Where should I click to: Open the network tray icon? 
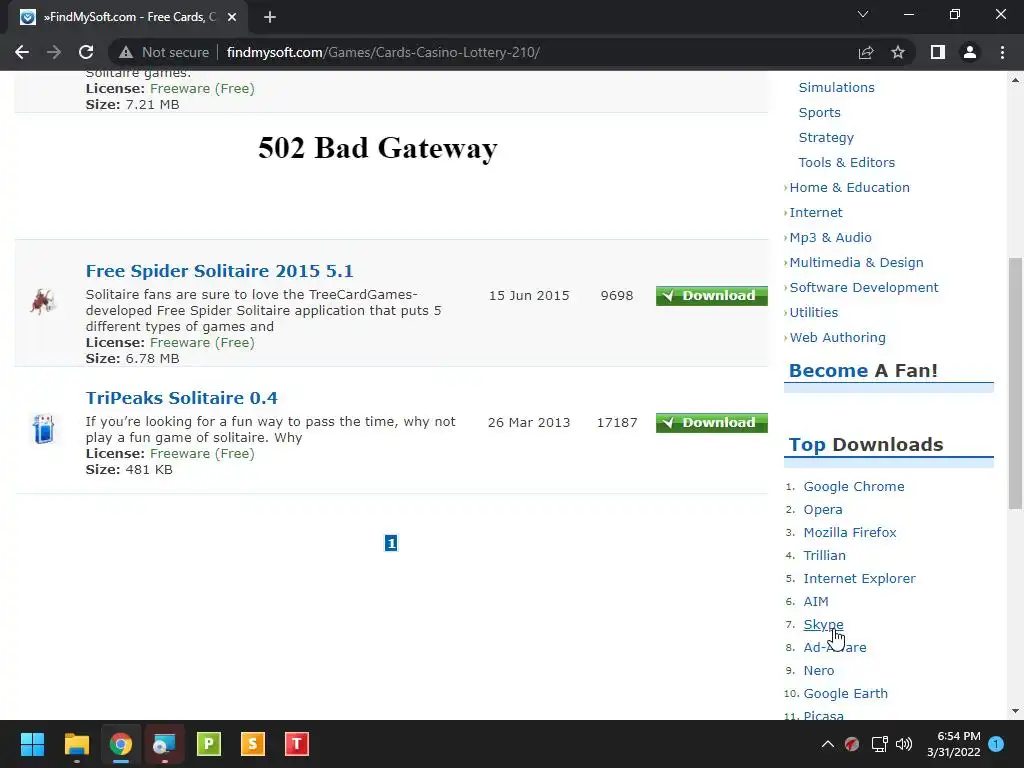[x=880, y=744]
